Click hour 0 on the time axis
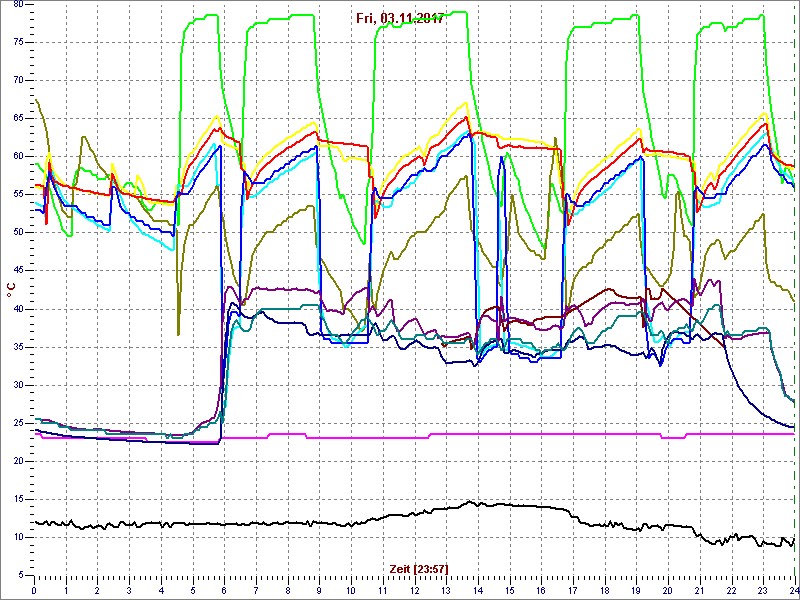 [x=34, y=589]
